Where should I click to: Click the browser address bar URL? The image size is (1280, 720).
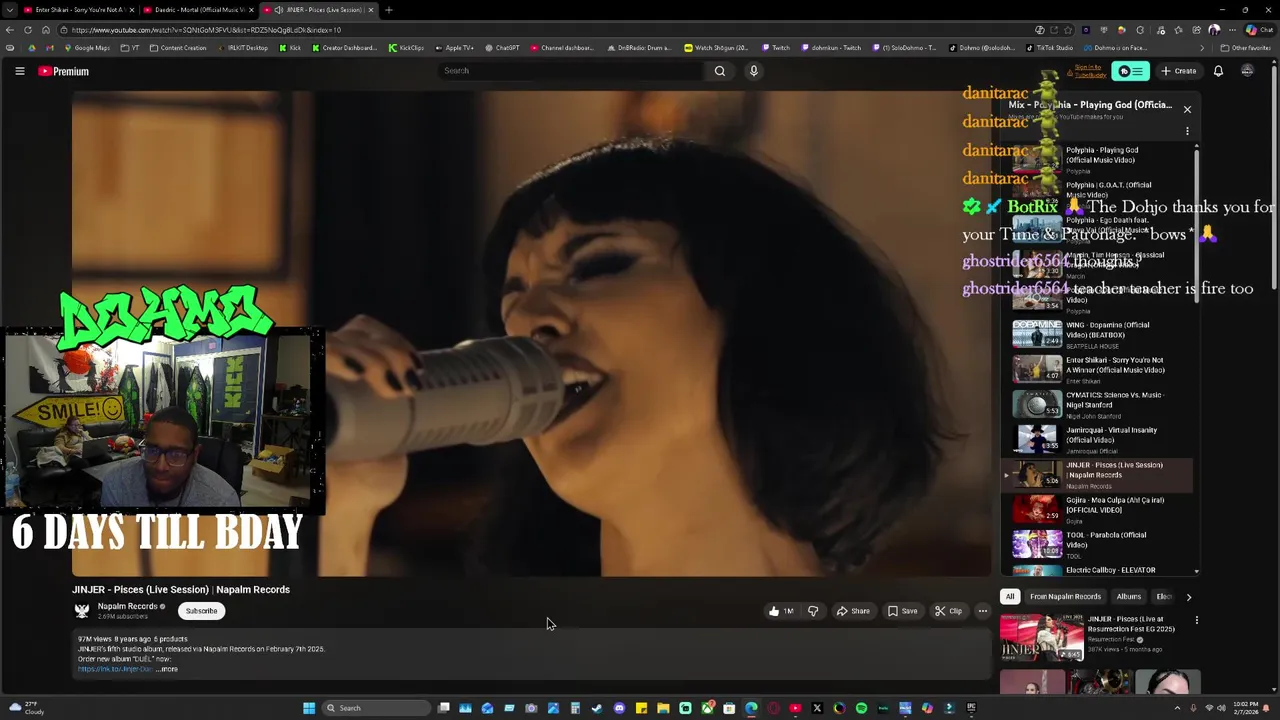(x=206, y=30)
